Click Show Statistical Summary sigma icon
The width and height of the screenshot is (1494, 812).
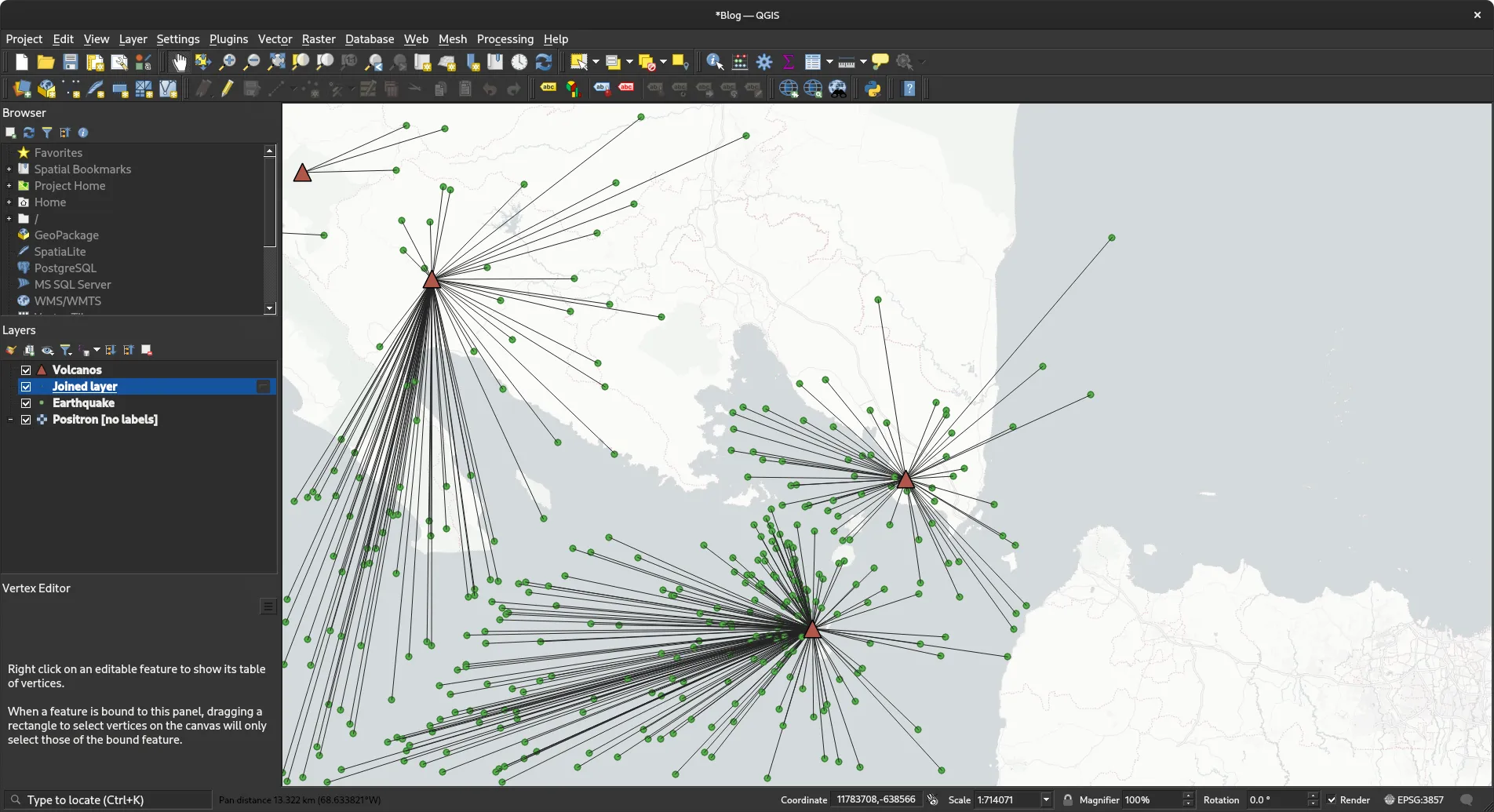click(x=788, y=63)
